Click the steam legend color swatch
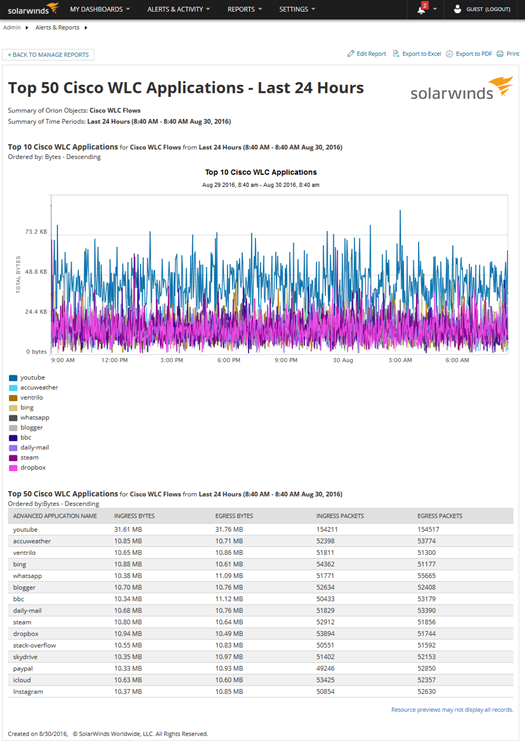The height and width of the screenshot is (747, 525). tap(13, 458)
